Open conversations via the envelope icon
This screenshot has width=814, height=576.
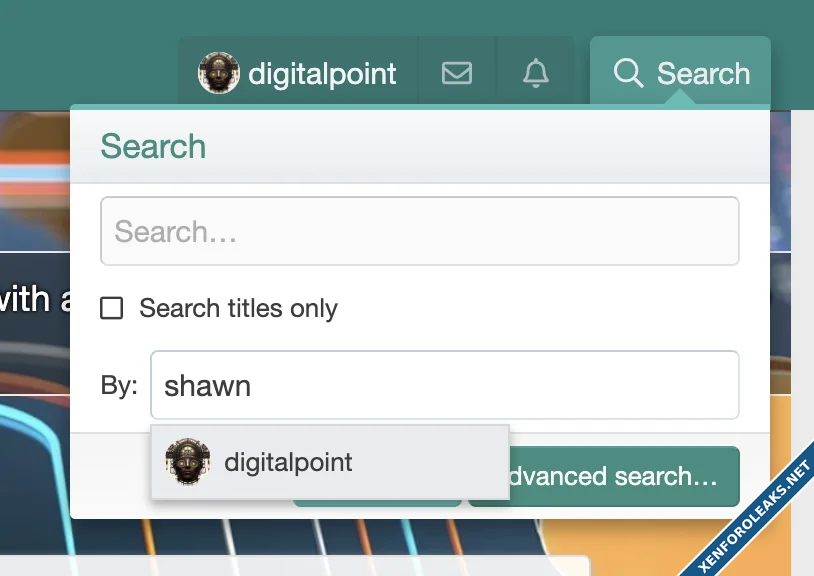(x=457, y=74)
